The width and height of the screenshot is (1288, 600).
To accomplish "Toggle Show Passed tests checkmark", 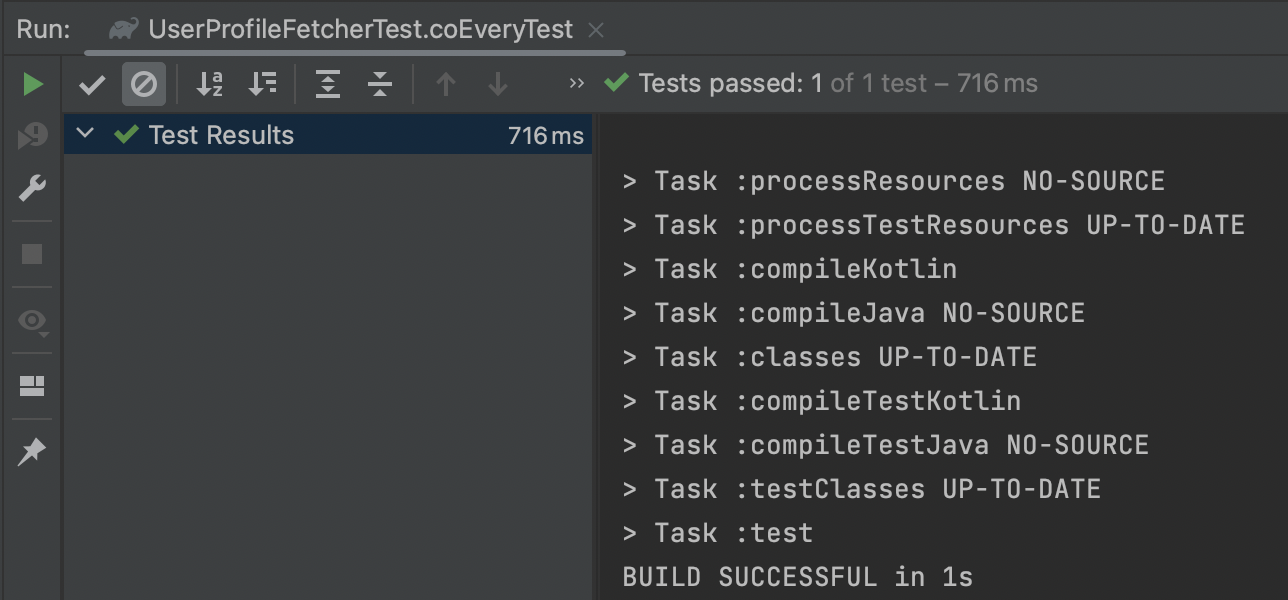I will click(92, 85).
